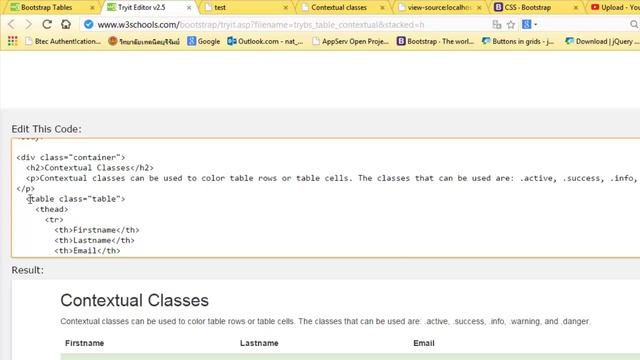Click the site security icon before the URL
Viewport: 640px width, 360px height.
(x=88, y=24)
